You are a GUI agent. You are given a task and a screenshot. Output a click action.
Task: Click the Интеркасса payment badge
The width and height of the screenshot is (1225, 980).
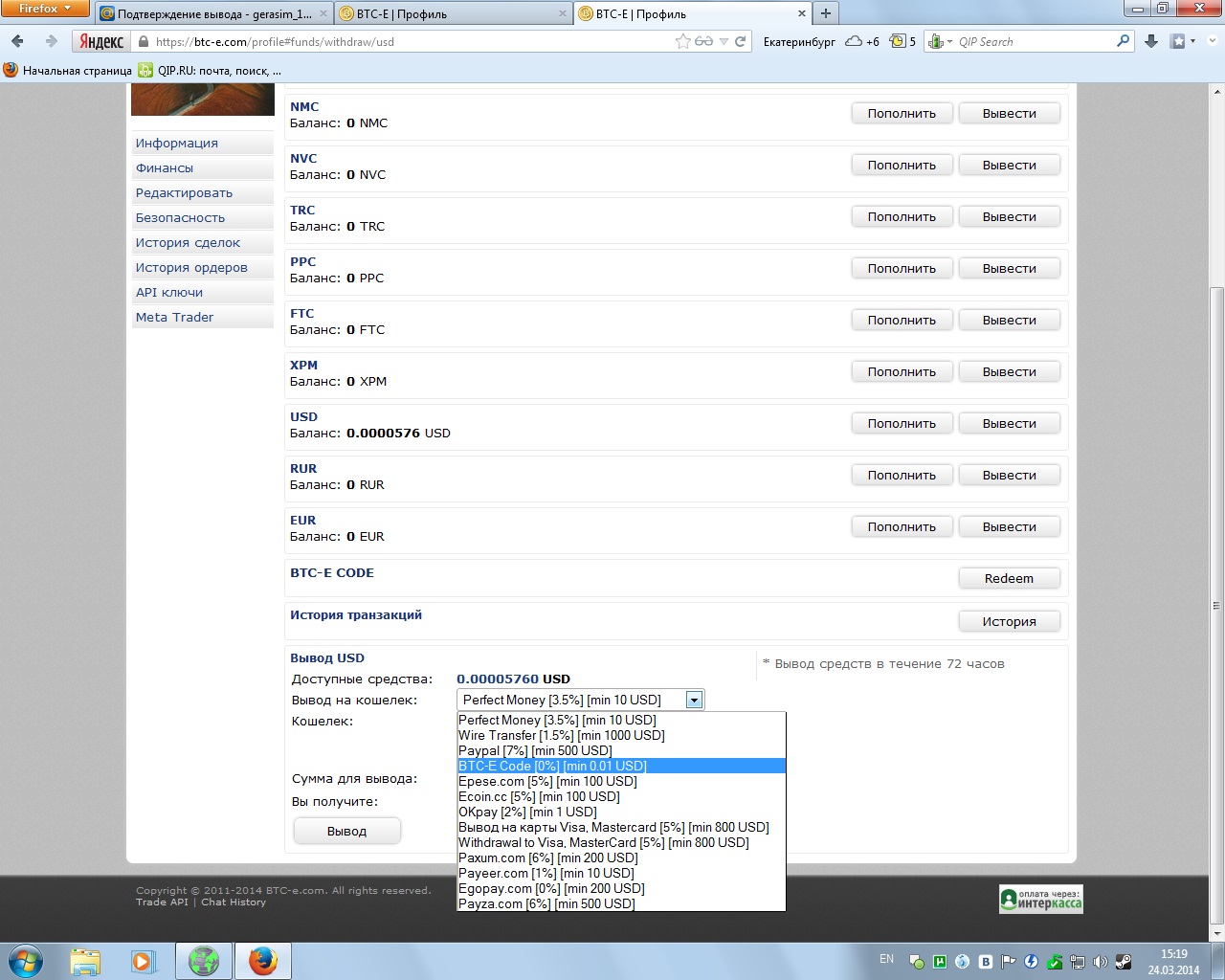1041,899
